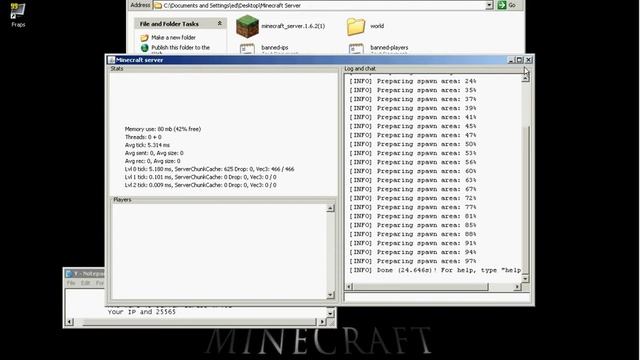Click the 'Lvl 2 tick' stats line
Viewport: 640px width, 360px height.
coord(200,185)
